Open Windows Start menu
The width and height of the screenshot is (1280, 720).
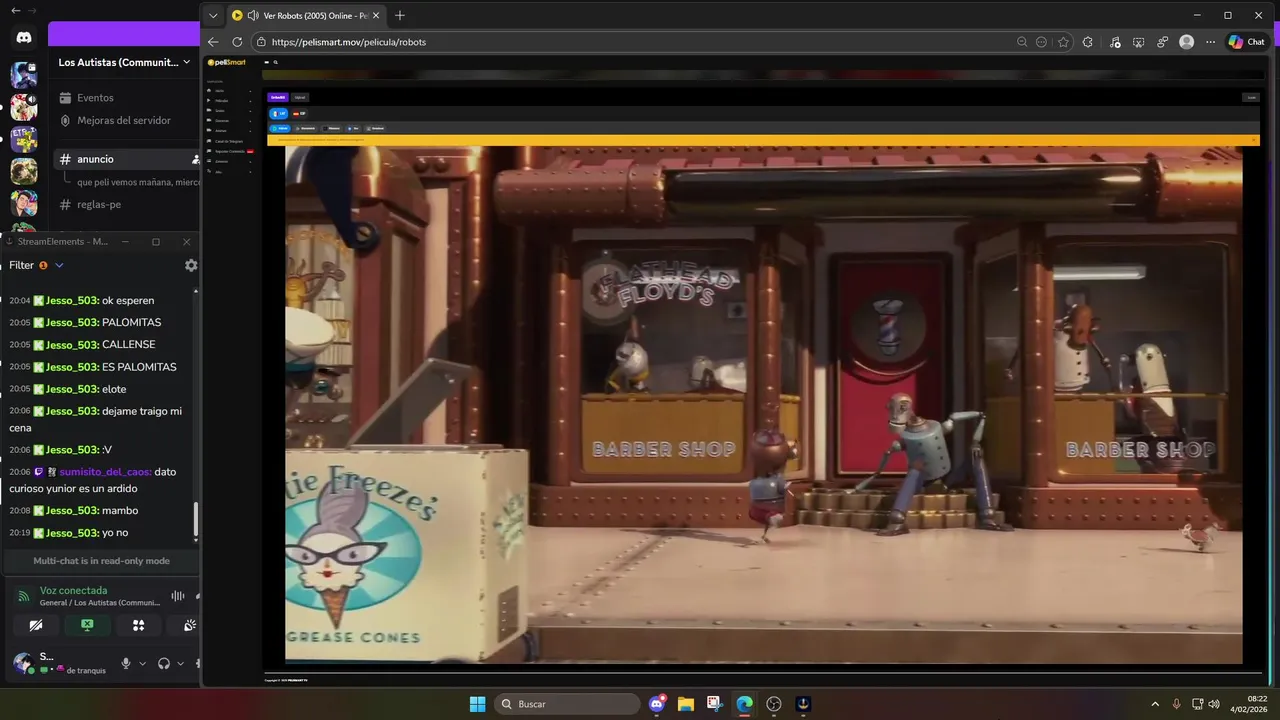pyautogui.click(x=478, y=704)
